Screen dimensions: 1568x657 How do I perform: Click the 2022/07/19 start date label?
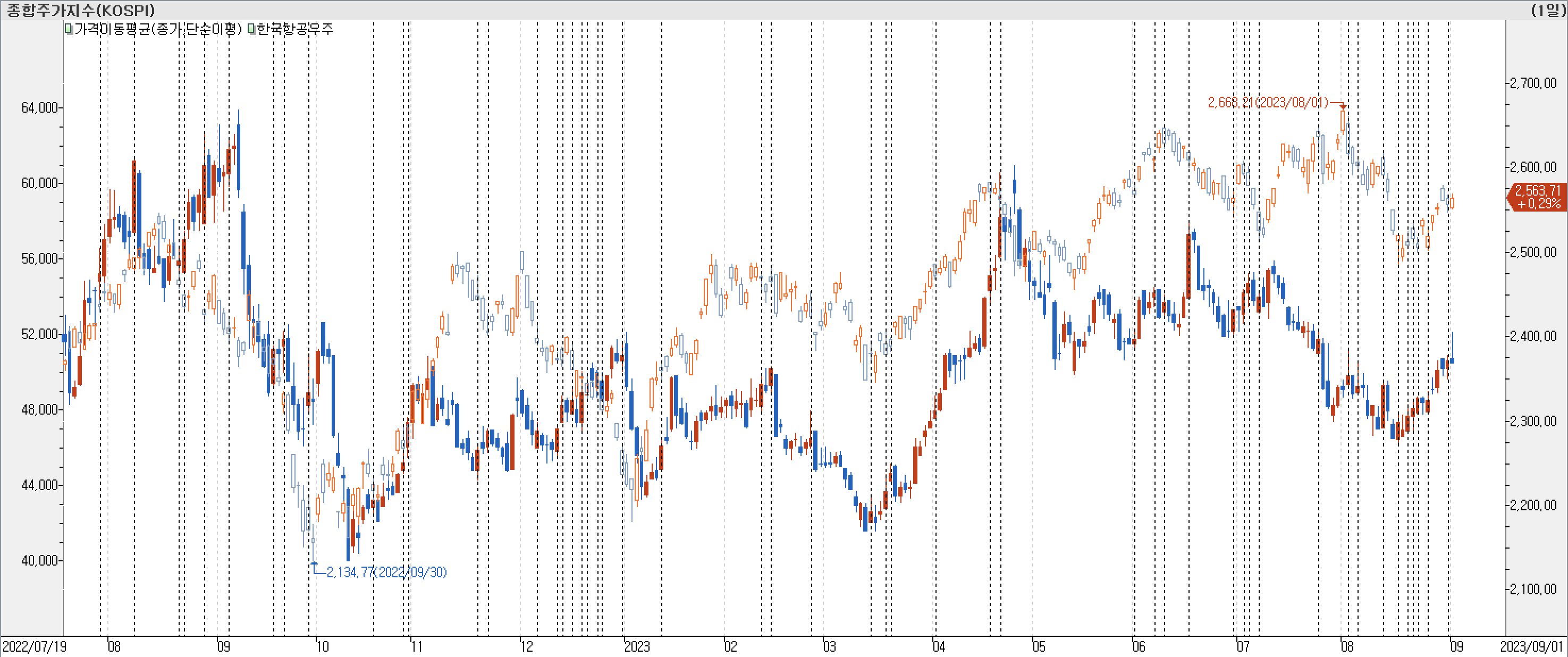[x=33, y=646]
